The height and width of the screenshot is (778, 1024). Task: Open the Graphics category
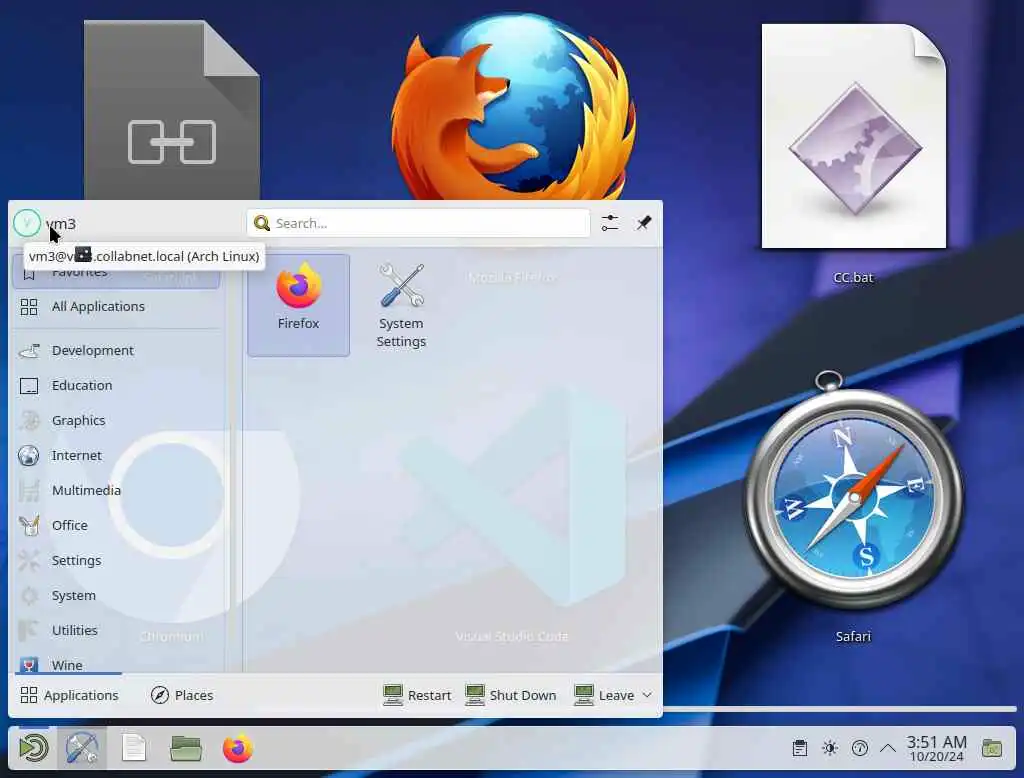[x=116, y=421]
